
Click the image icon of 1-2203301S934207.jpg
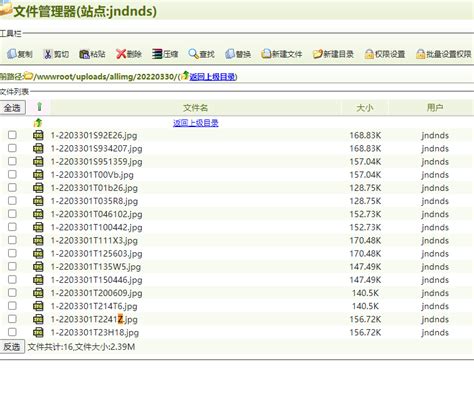pos(38,148)
